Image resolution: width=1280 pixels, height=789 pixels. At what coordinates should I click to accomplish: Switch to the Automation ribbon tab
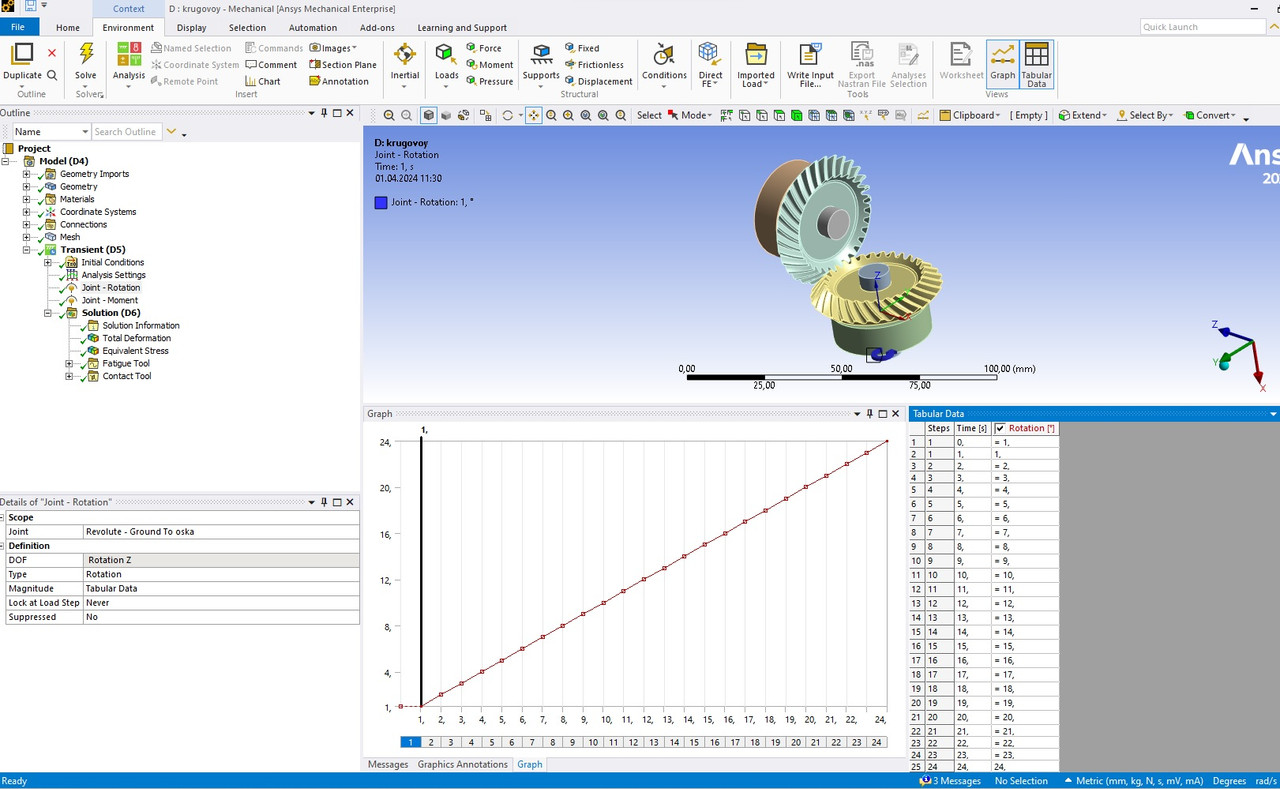[312, 27]
